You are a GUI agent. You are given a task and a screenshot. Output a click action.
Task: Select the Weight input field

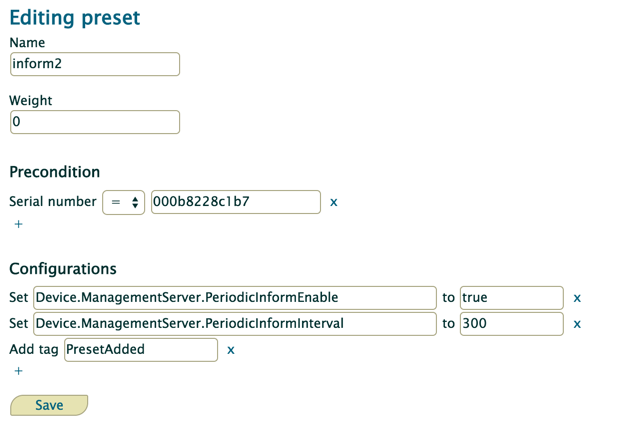[95, 122]
